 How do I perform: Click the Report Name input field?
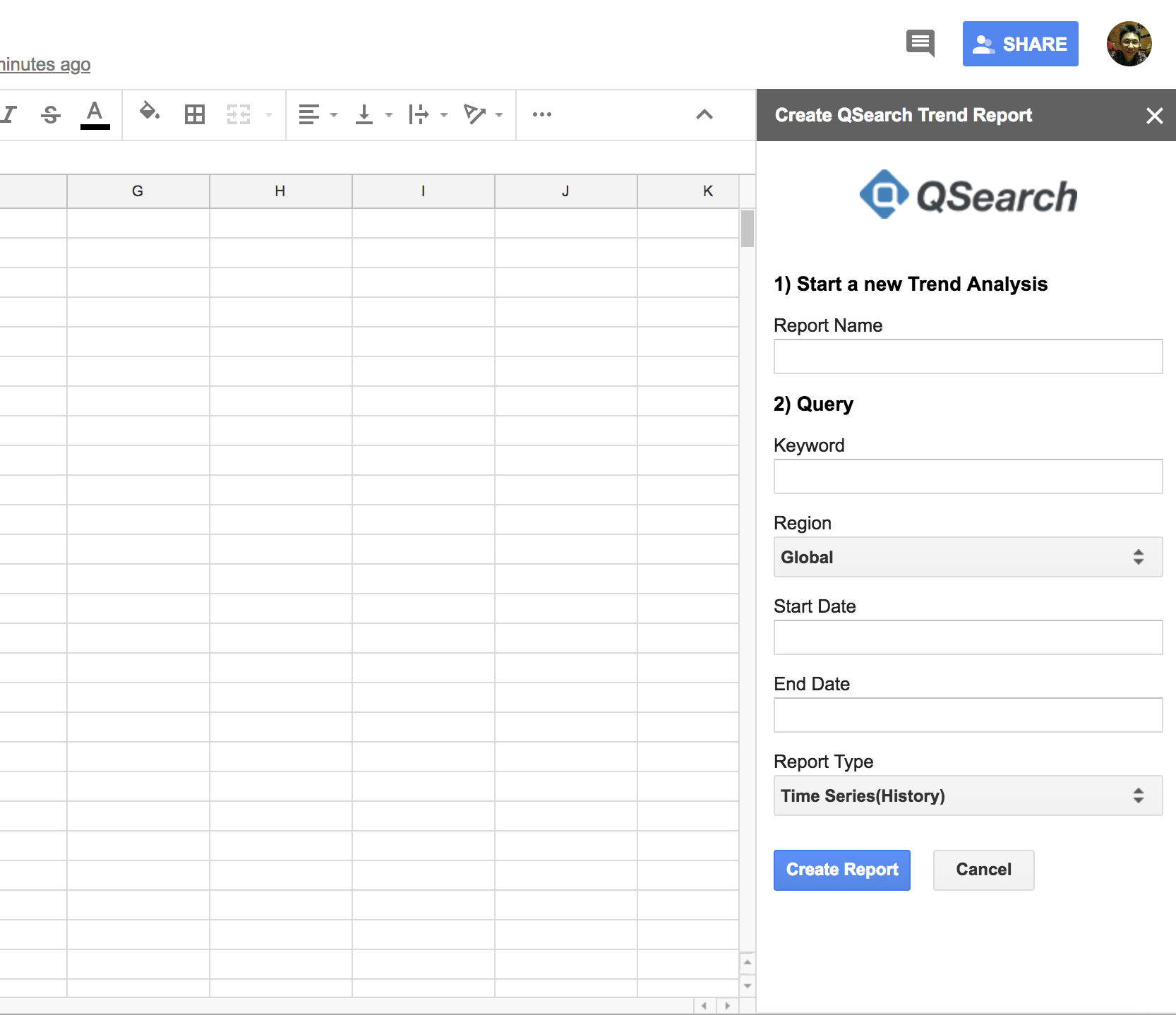[968, 356]
